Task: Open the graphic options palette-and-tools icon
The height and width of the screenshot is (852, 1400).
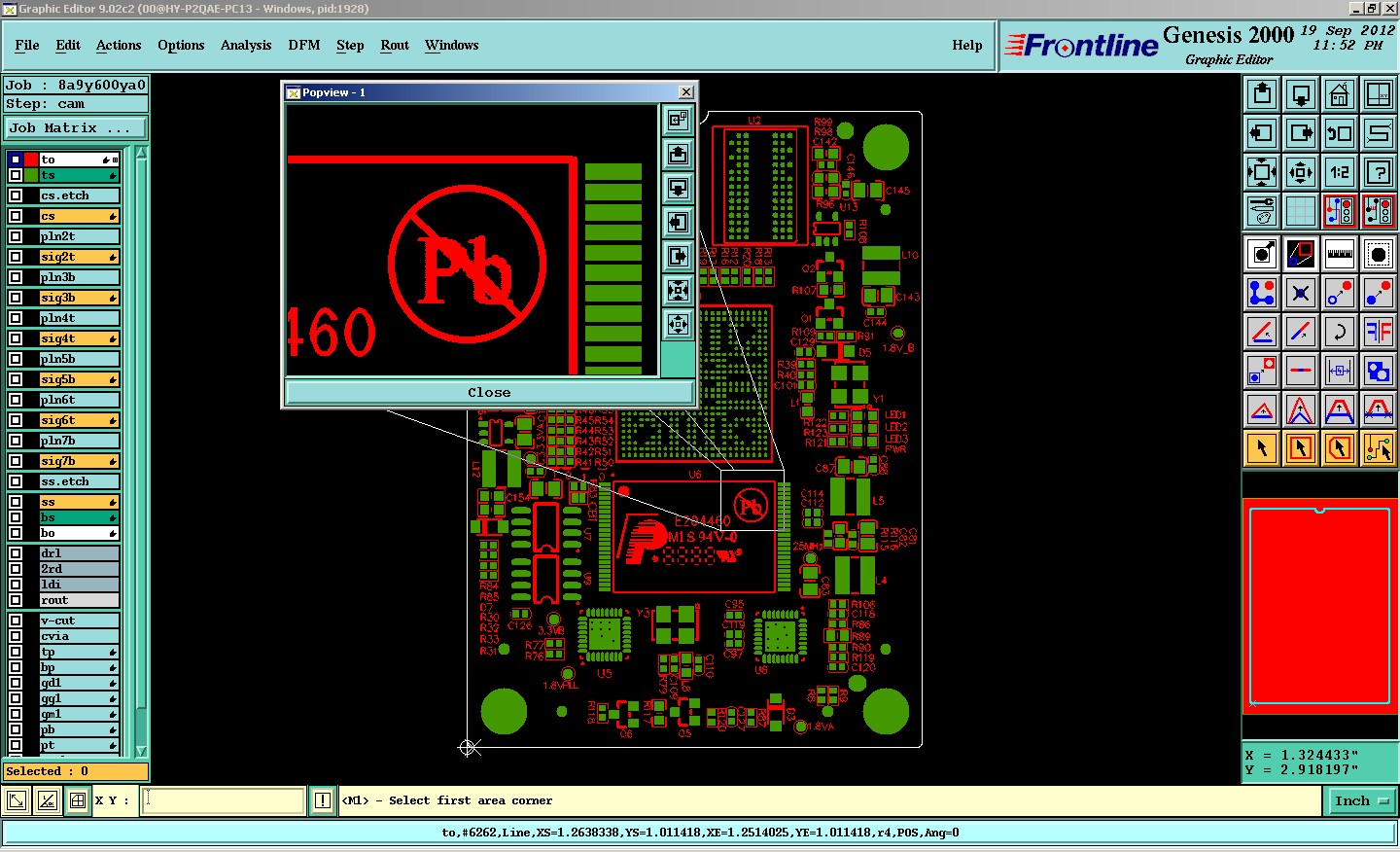Action: [1262, 211]
